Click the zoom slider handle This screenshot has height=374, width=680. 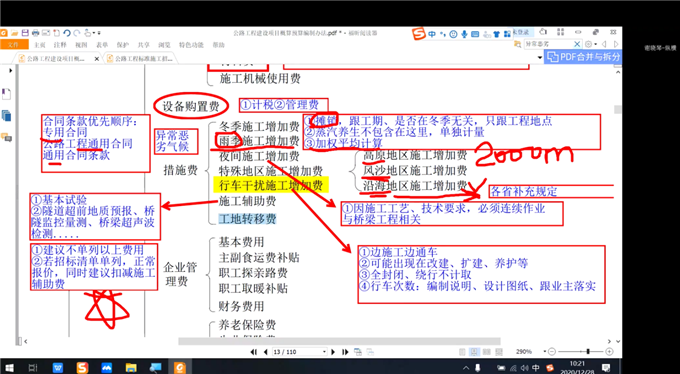click(x=588, y=351)
